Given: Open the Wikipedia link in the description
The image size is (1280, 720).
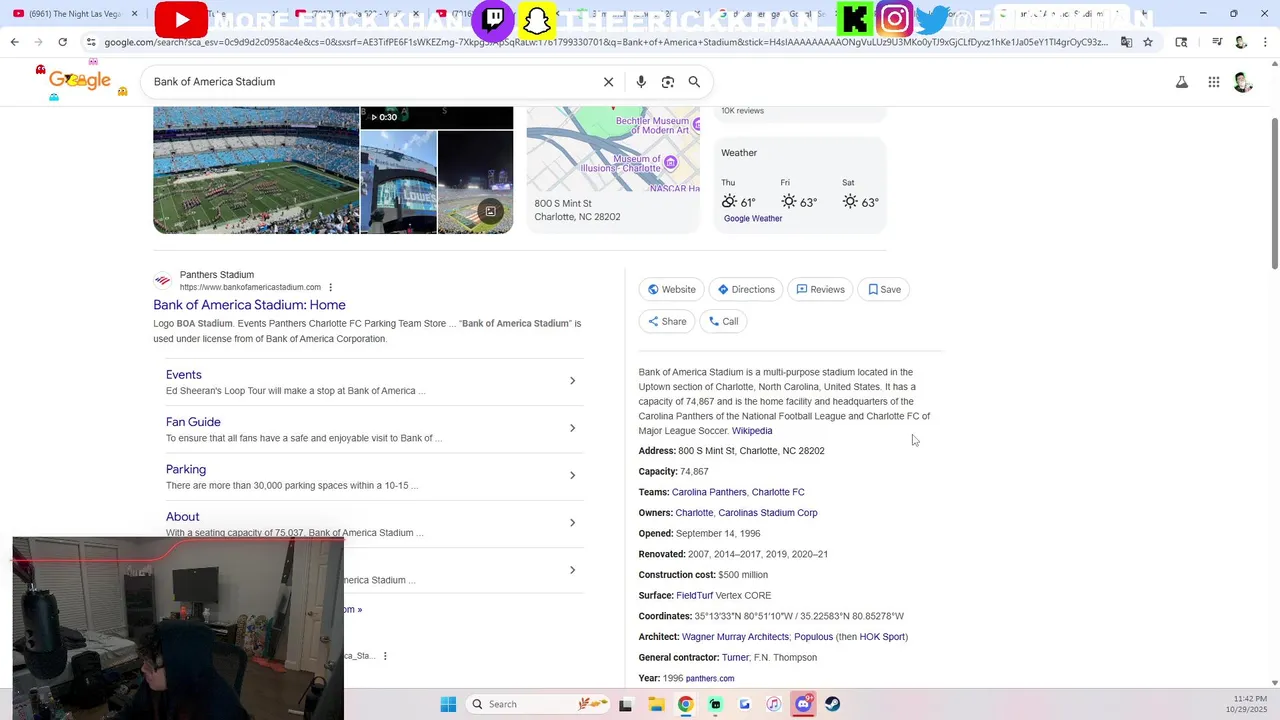Looking at the screenshot, I should 752,431.
